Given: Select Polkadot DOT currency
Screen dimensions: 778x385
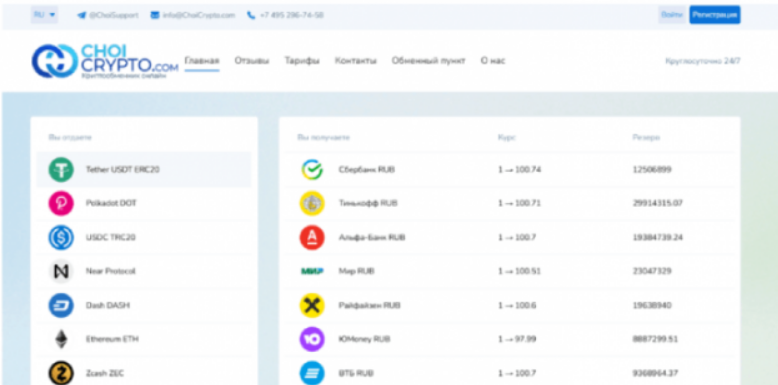Looking at the screenshot, I should [x=144, y=203].
